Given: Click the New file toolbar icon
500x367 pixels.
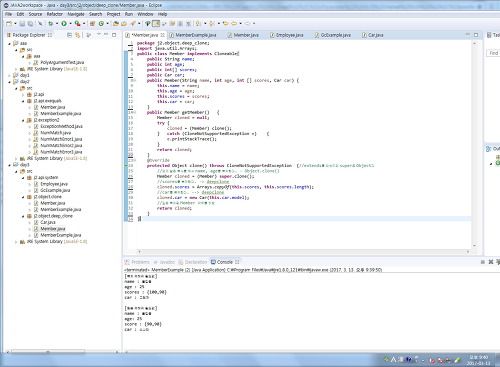Looking at the screenshot, I should 9,24.
